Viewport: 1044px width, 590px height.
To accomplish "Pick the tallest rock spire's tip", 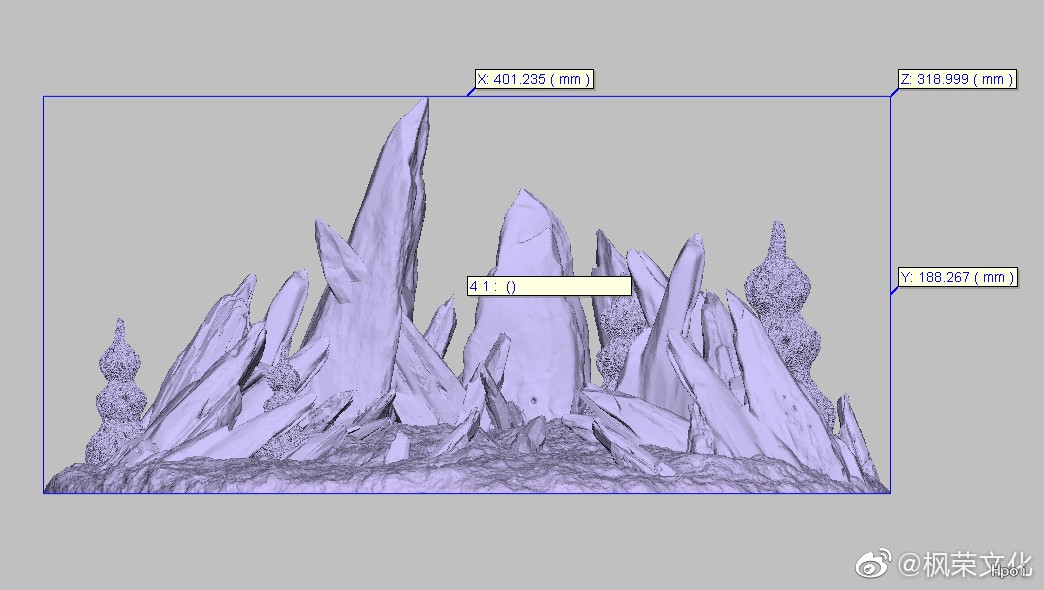I will coord(424,103).
